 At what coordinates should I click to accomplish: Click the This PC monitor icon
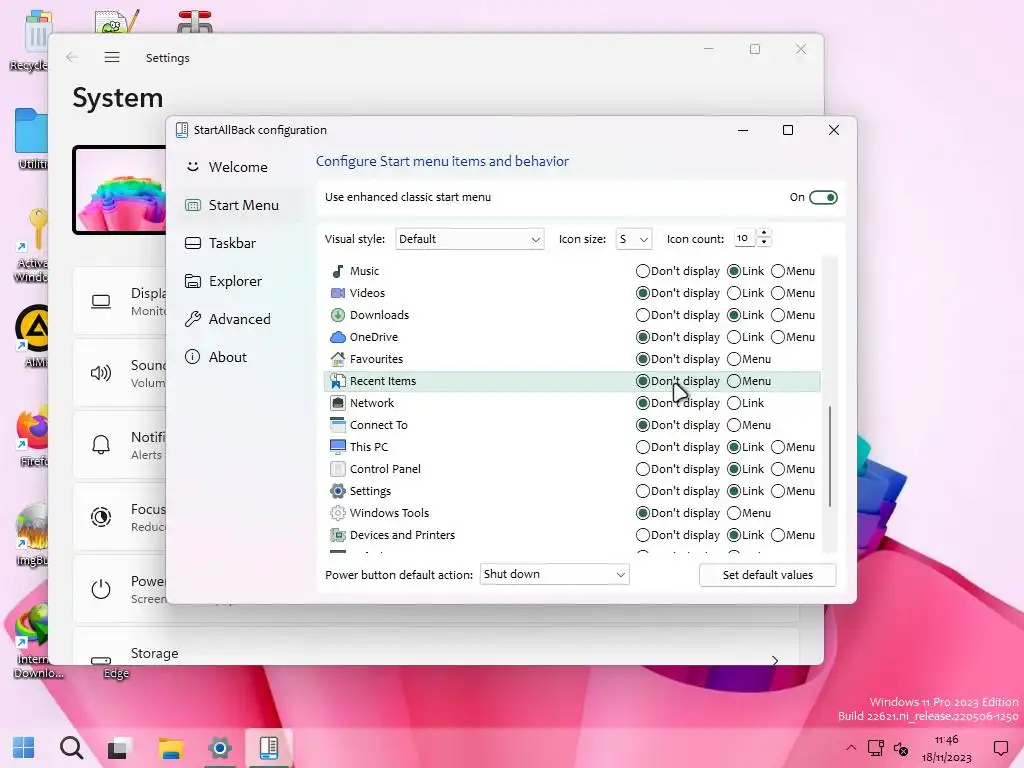(x=338, y=447)
